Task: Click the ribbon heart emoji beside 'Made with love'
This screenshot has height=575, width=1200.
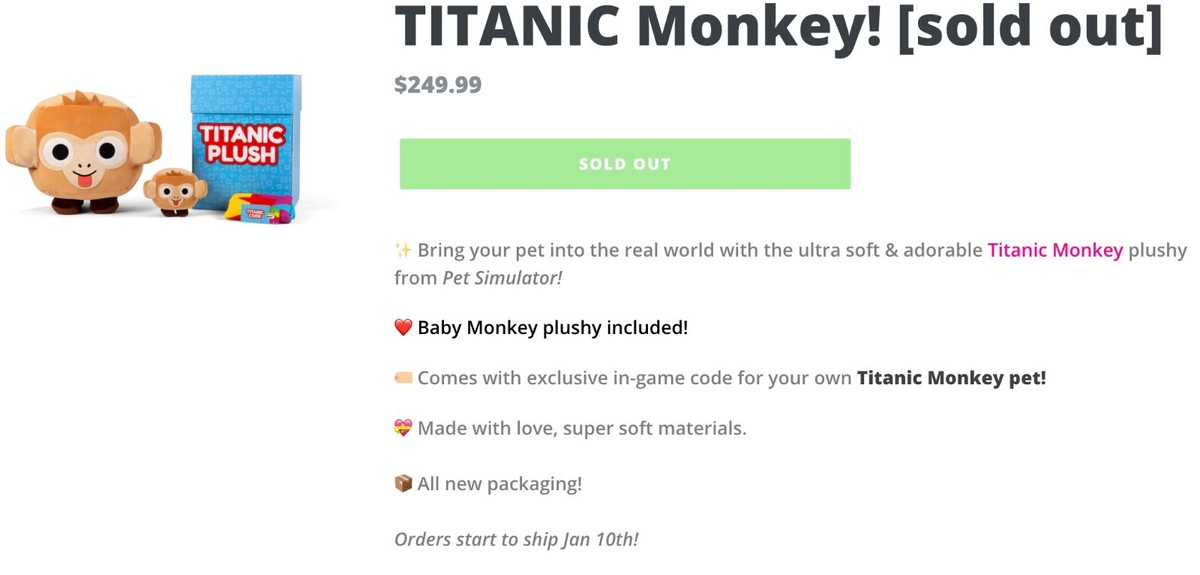Action: pos(403,429)
